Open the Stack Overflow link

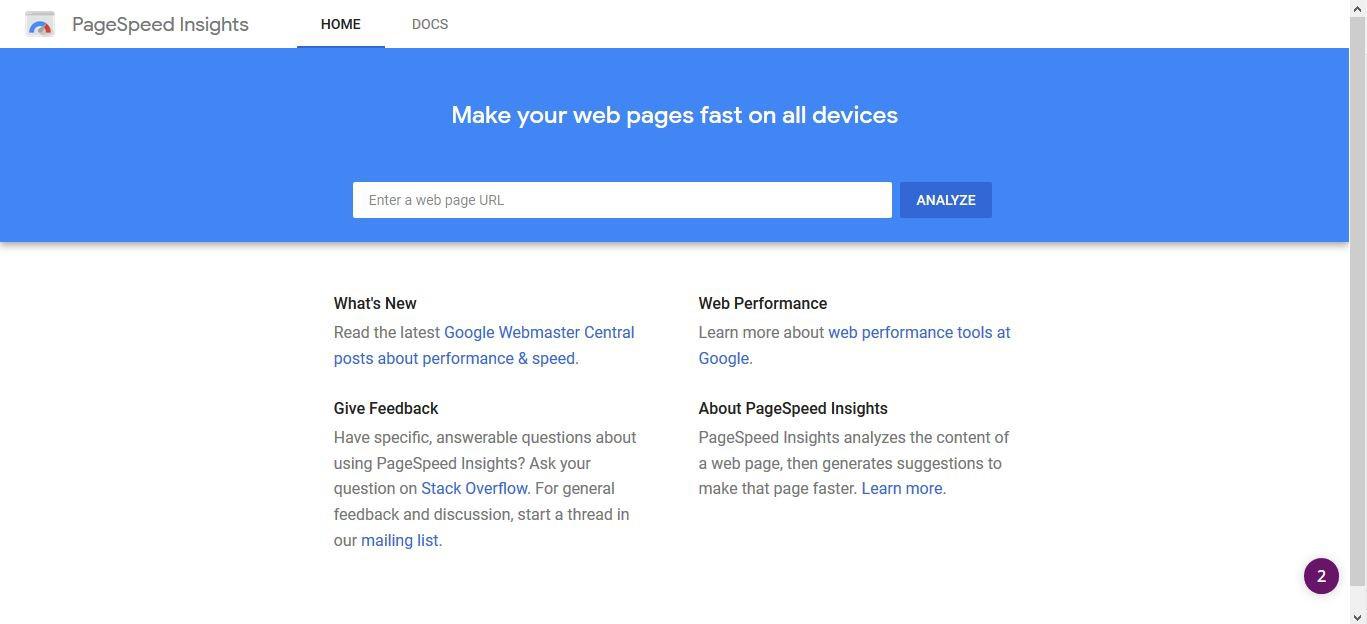(474, 489)
